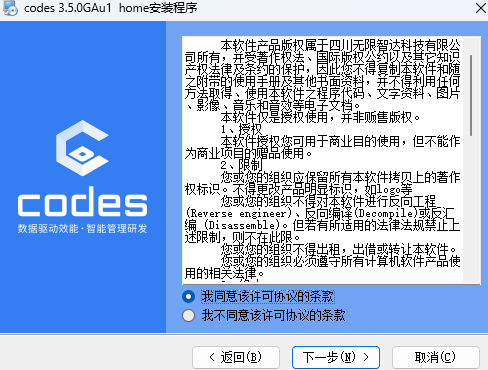Viewport: 488px width, 370px height.
Task: Proceed with the 下一步(N) button
Action: 336,357
